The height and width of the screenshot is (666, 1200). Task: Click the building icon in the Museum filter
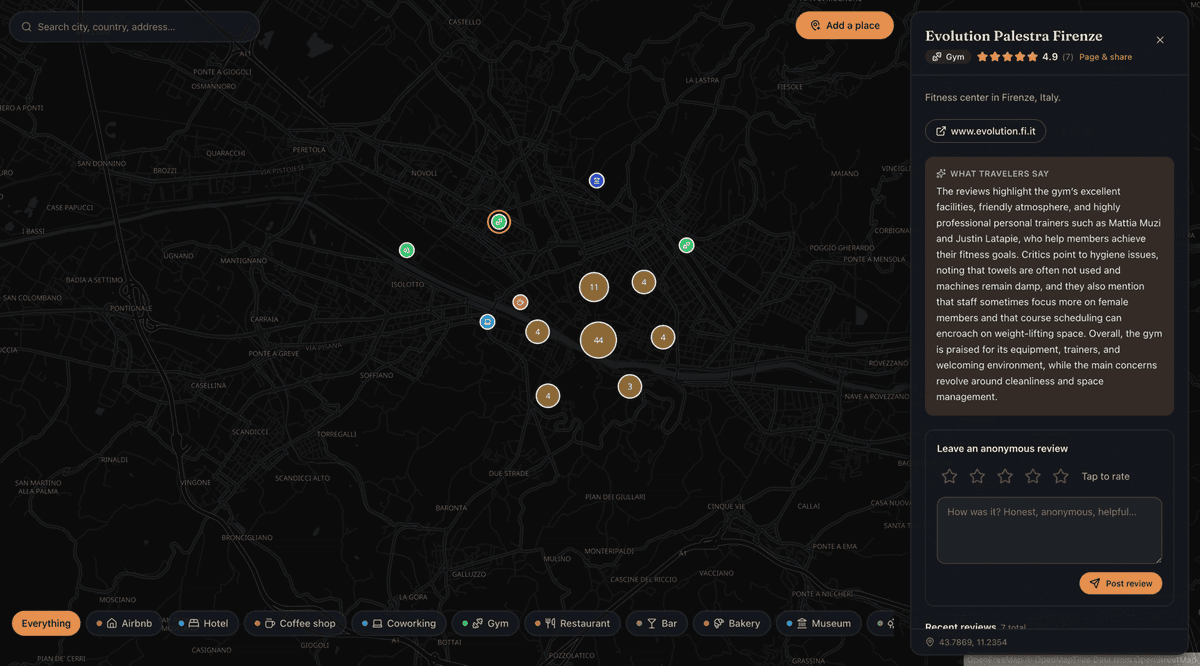(x=802, y=623)
